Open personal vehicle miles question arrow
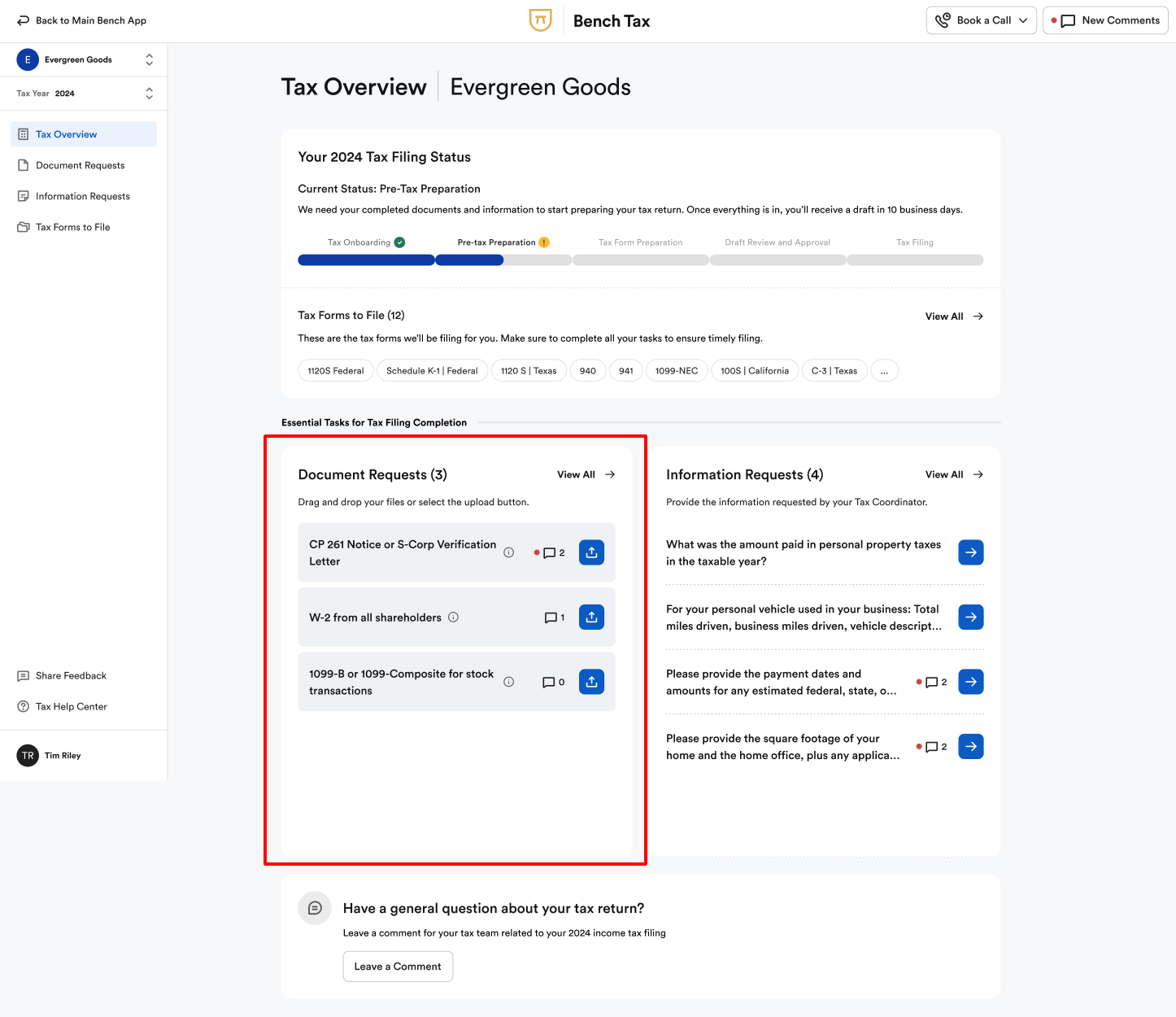 [971, 617]
